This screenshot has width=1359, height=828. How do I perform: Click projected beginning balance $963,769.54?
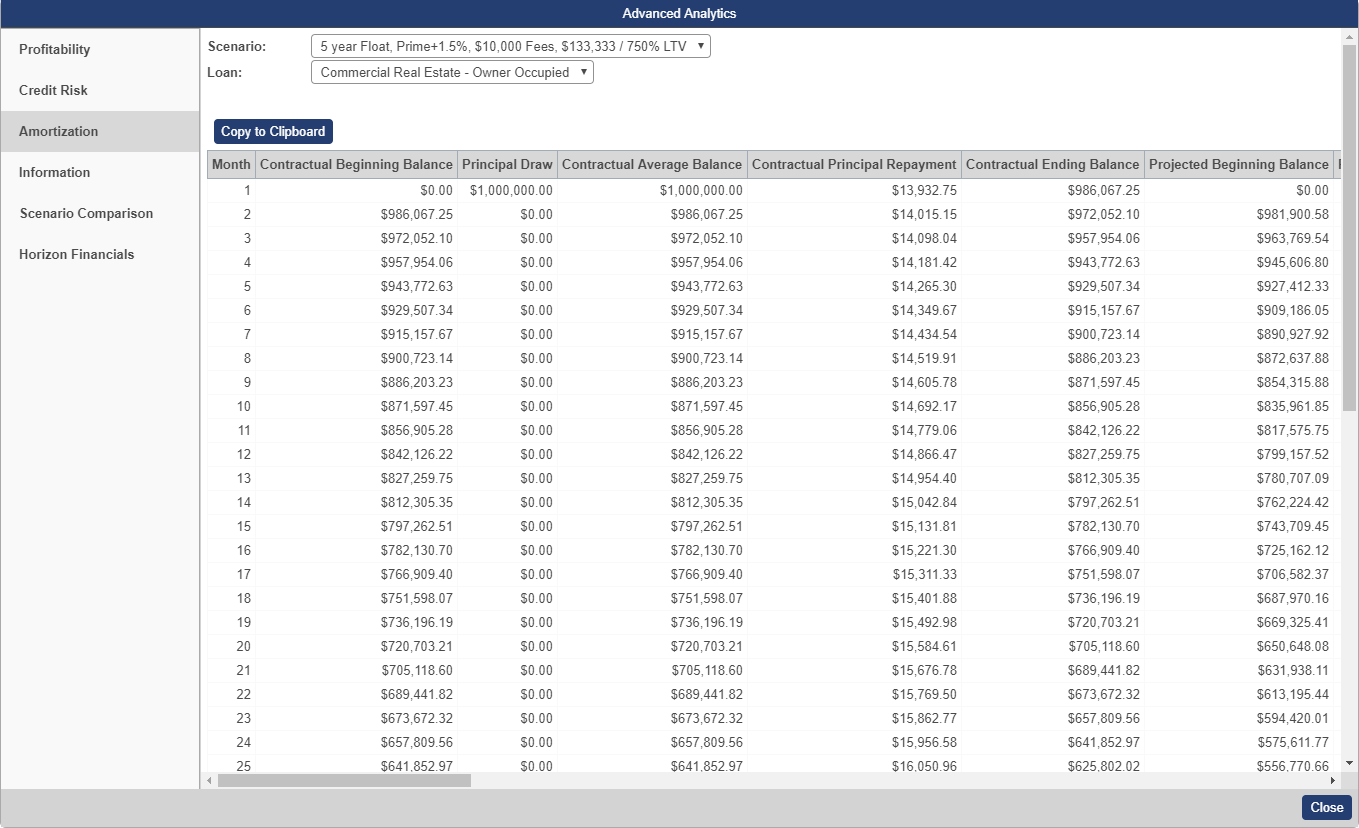[x=1239, y=238]
